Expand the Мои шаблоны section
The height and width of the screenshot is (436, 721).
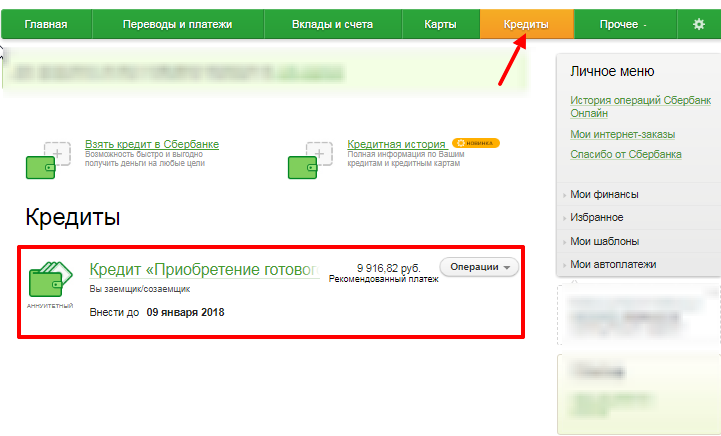[x=605, y=241]
